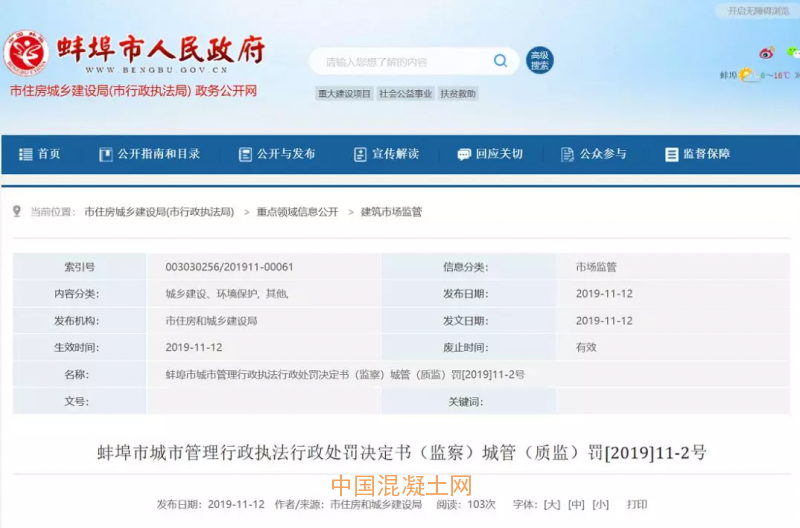
Task: Open 监督保障 navigation item
Action: 697,154
